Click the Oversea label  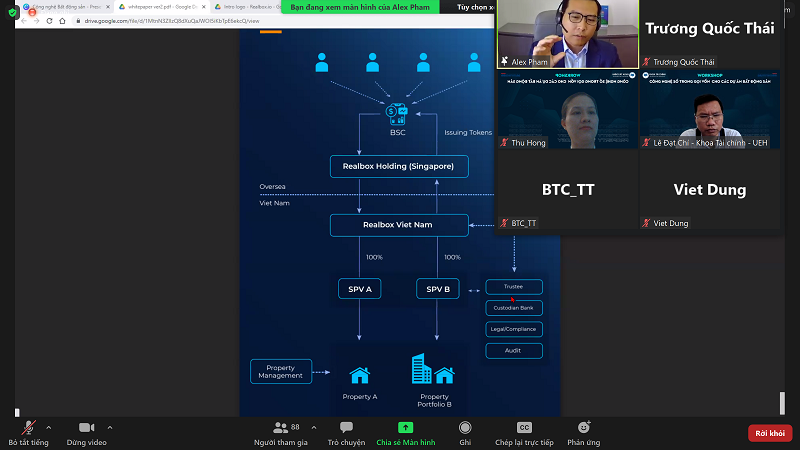click(x=272, y=187)
